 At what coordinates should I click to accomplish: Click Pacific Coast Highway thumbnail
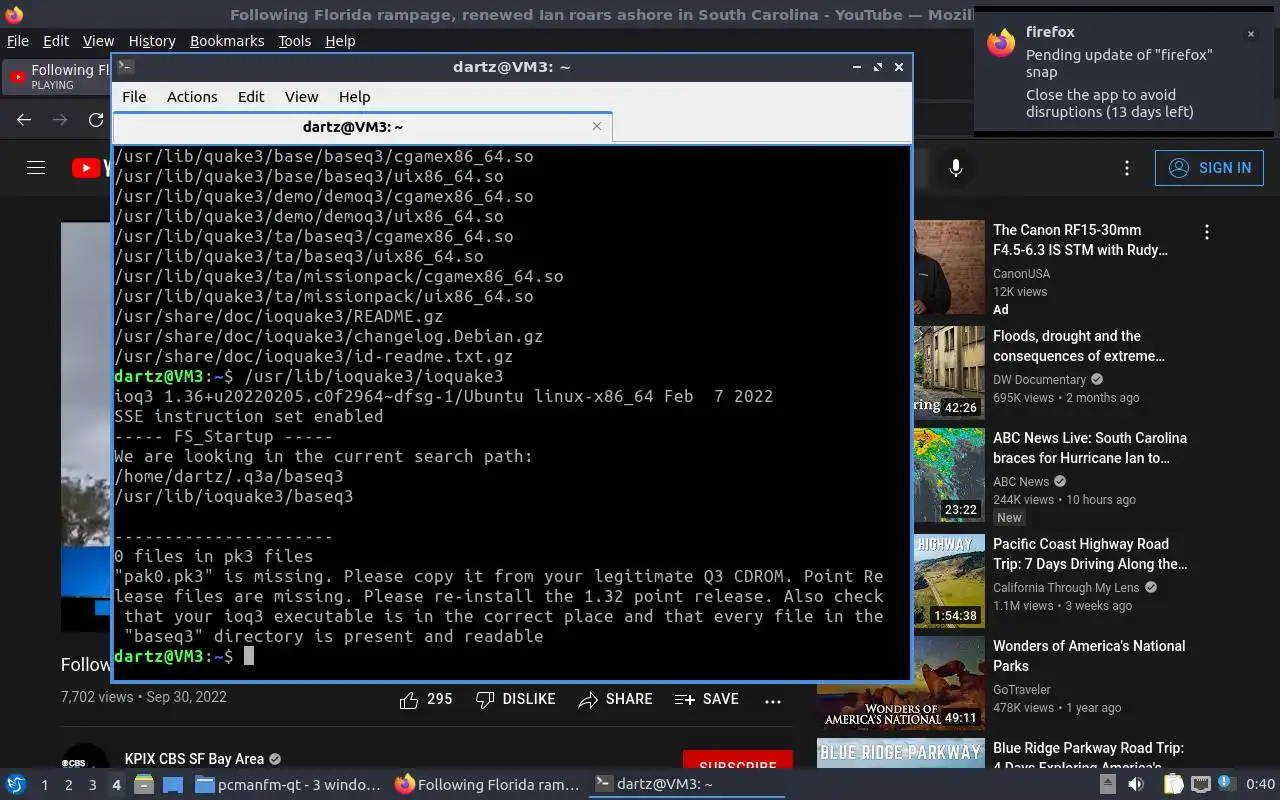click(x=949, y=581)
